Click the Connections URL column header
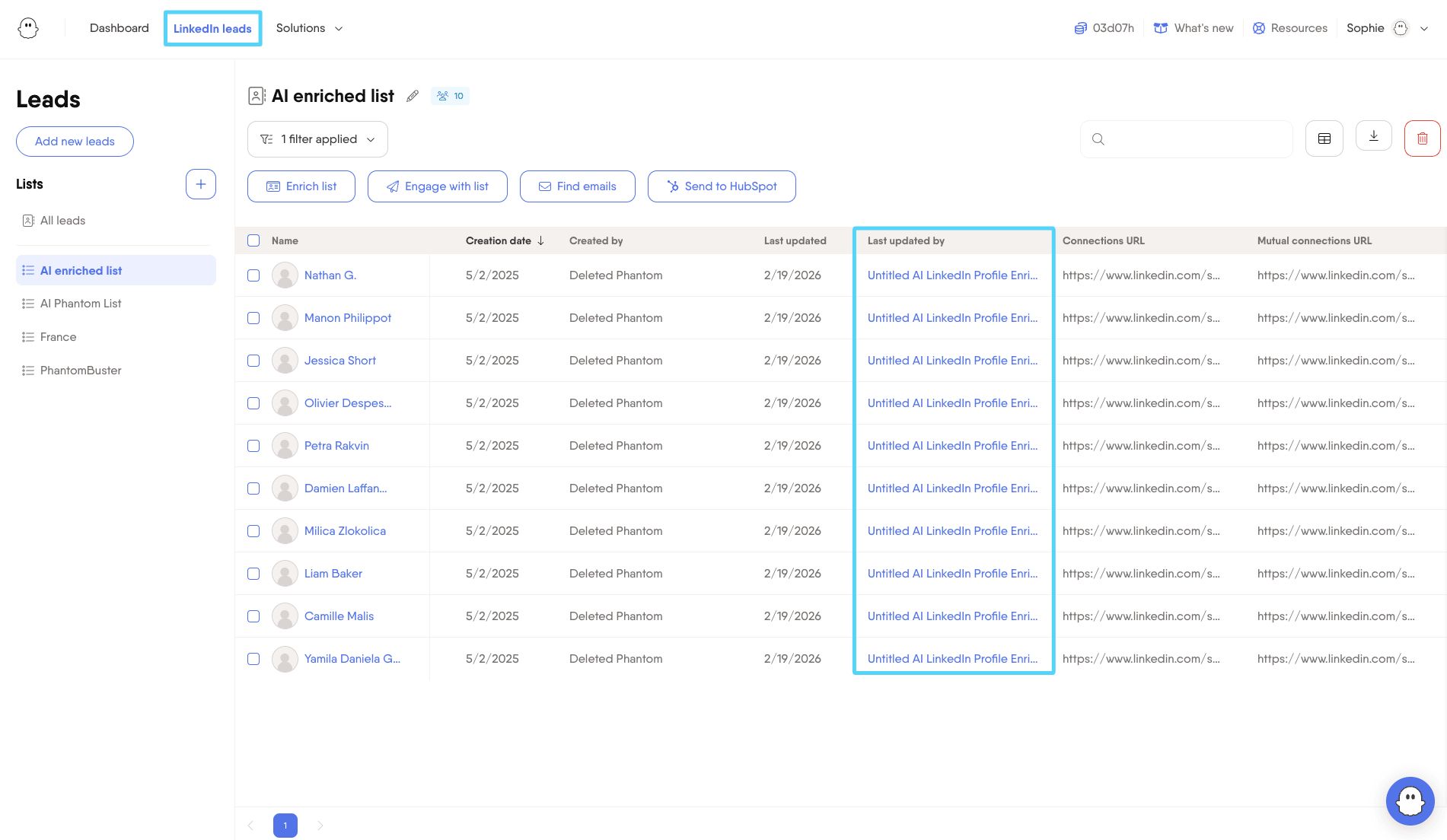Viewport: 1447px width, 840px height. coord(1104,240)
